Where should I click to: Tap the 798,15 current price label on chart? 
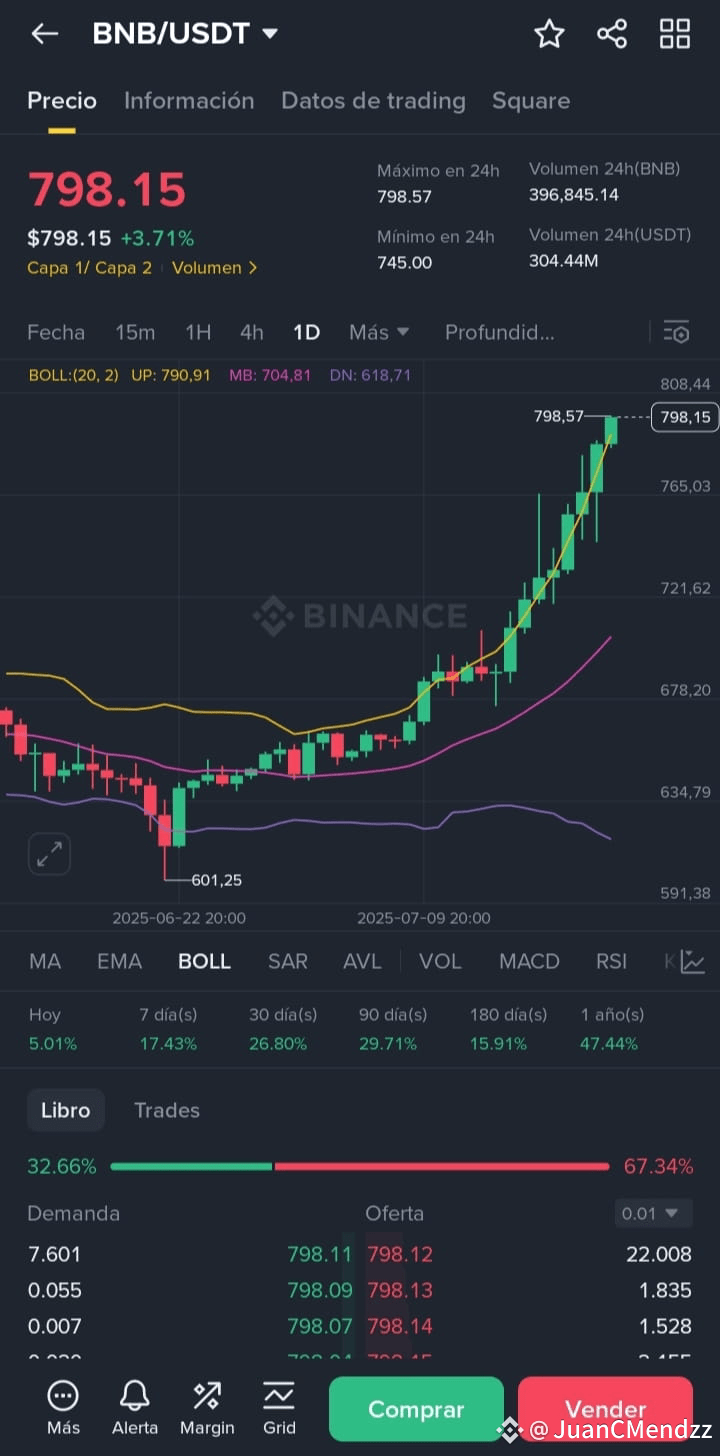[685, 417]
